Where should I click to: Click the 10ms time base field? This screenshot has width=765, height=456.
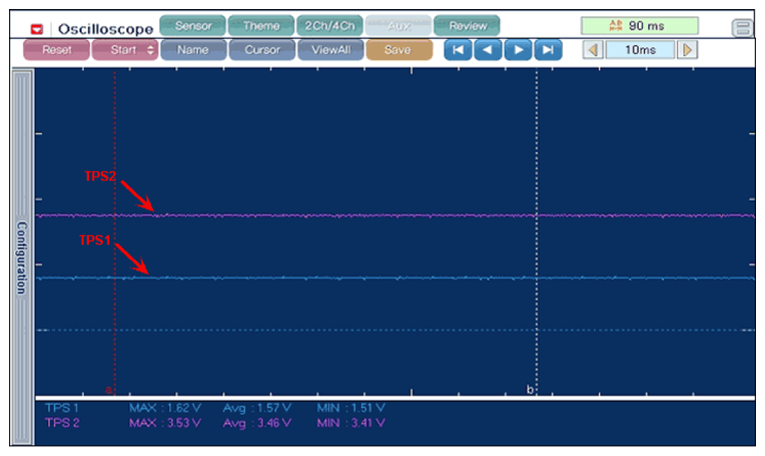pos(640,50)
